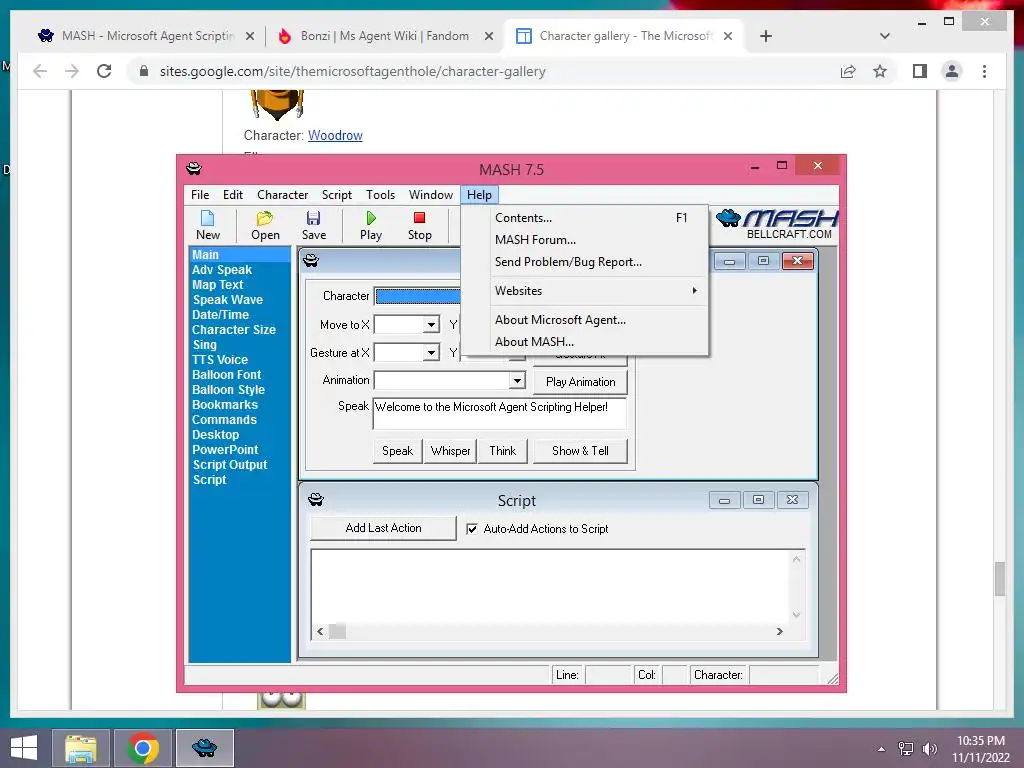Click the MASH taskbar icon
1024x768 pixels.
click(204, 748)
